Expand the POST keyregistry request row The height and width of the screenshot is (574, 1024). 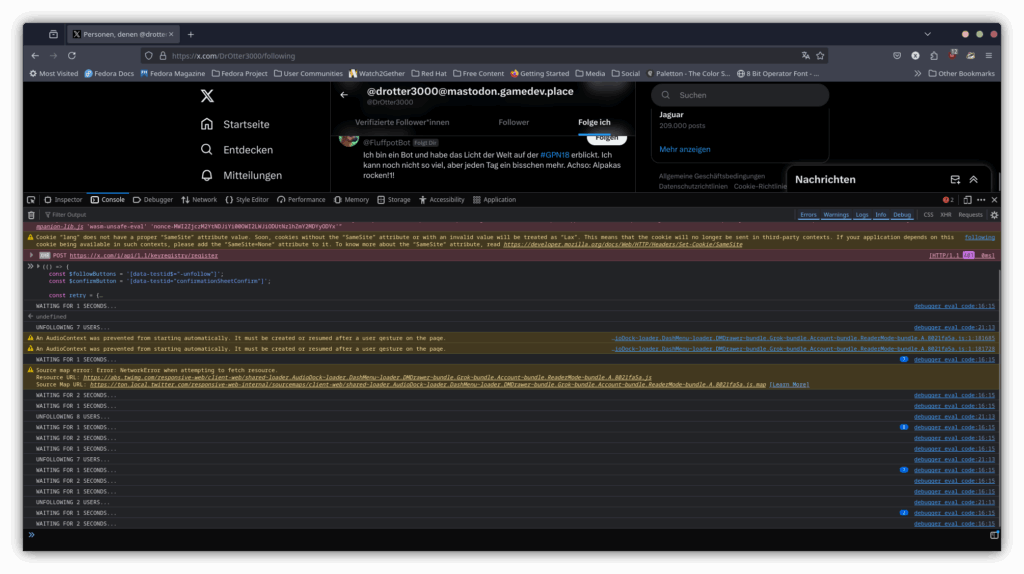31,255
